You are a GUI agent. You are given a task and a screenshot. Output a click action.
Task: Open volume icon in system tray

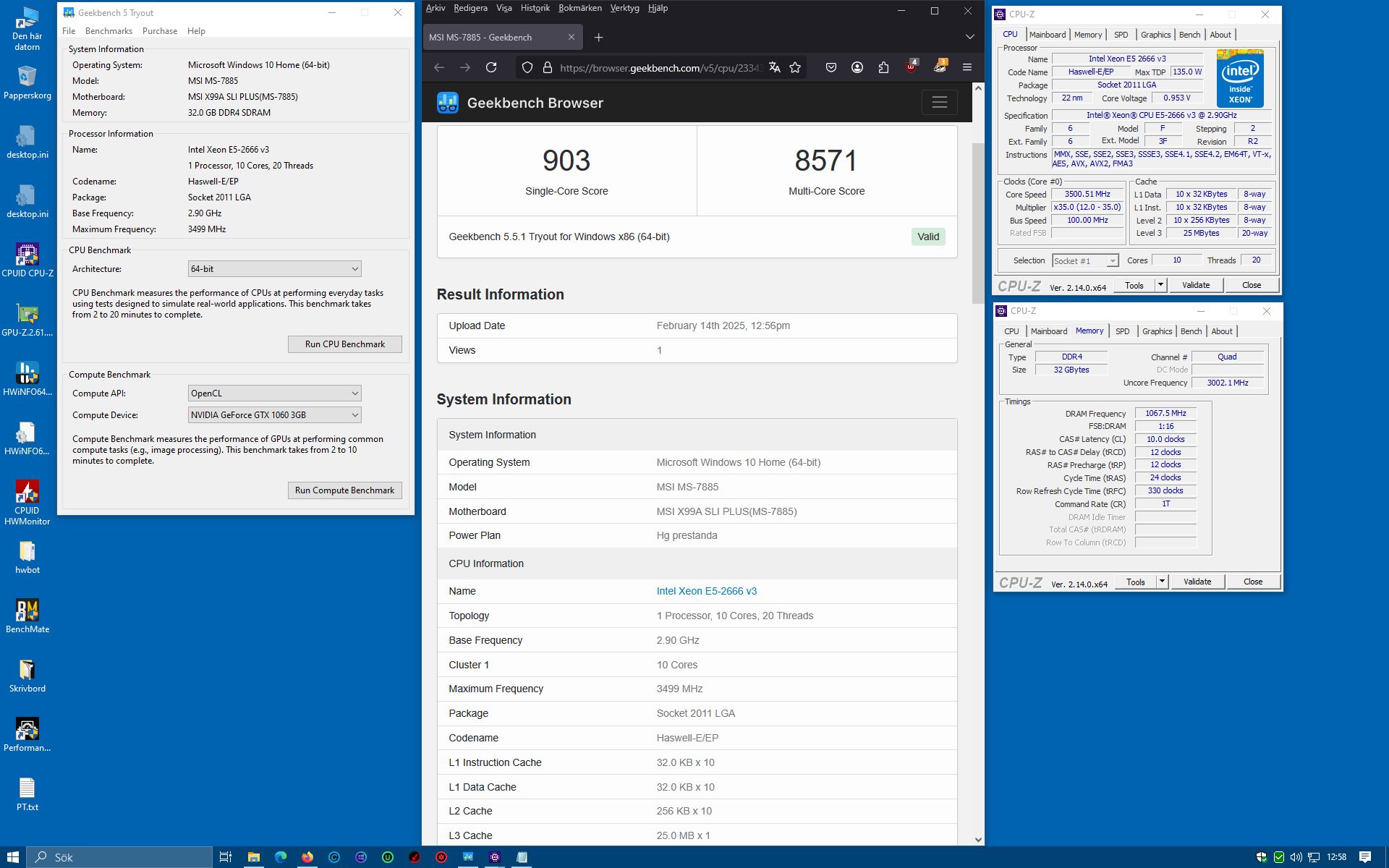click(x=1296, y=857)
